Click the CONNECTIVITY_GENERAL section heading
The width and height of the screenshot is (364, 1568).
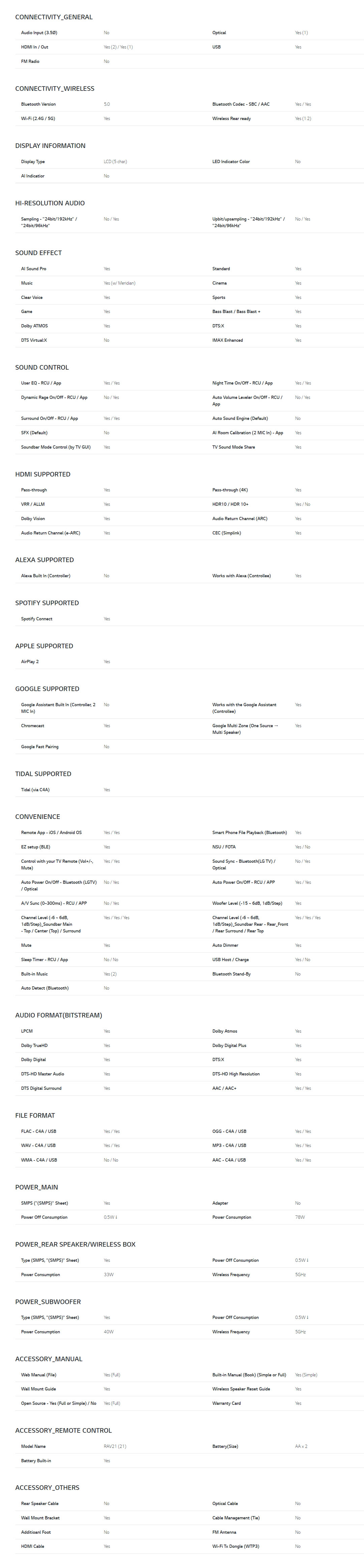[x=54, y=17]
